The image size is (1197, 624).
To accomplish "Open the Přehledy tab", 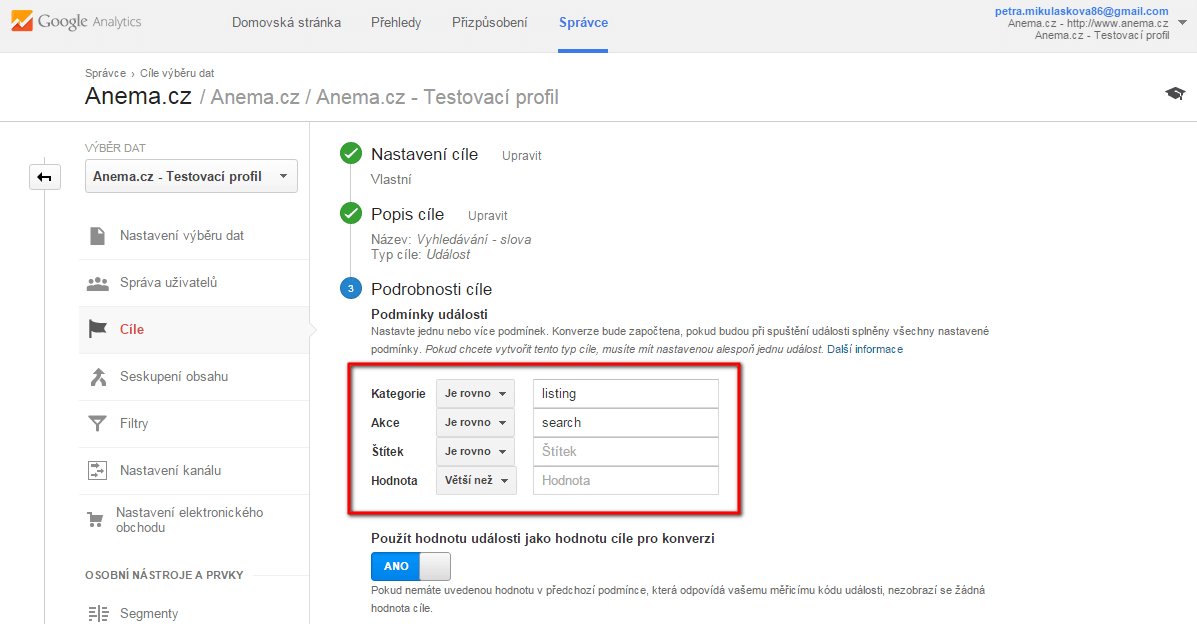I will (396, 23).
